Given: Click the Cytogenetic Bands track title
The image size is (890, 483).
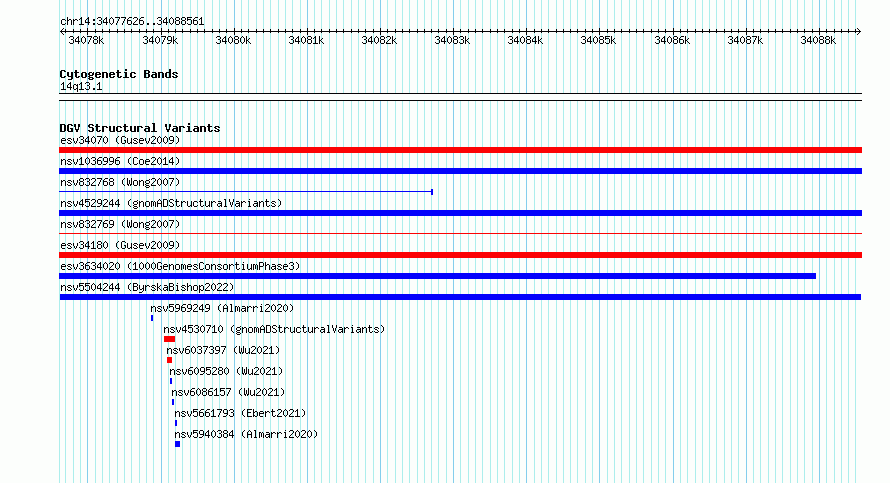Looking at the screenshot, I should [x=119, y=74].
